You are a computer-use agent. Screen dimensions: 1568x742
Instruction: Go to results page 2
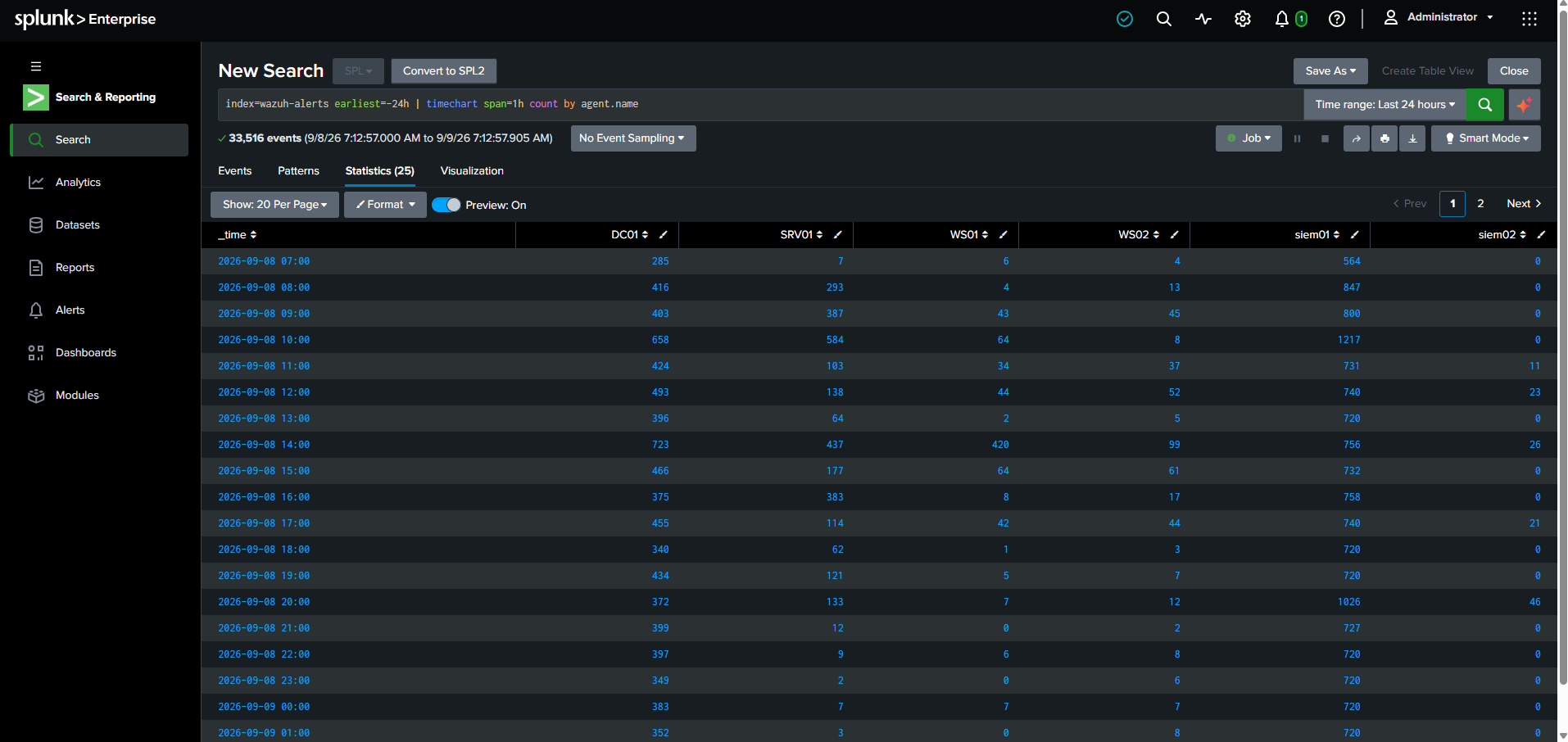(x=1480, y=204)
